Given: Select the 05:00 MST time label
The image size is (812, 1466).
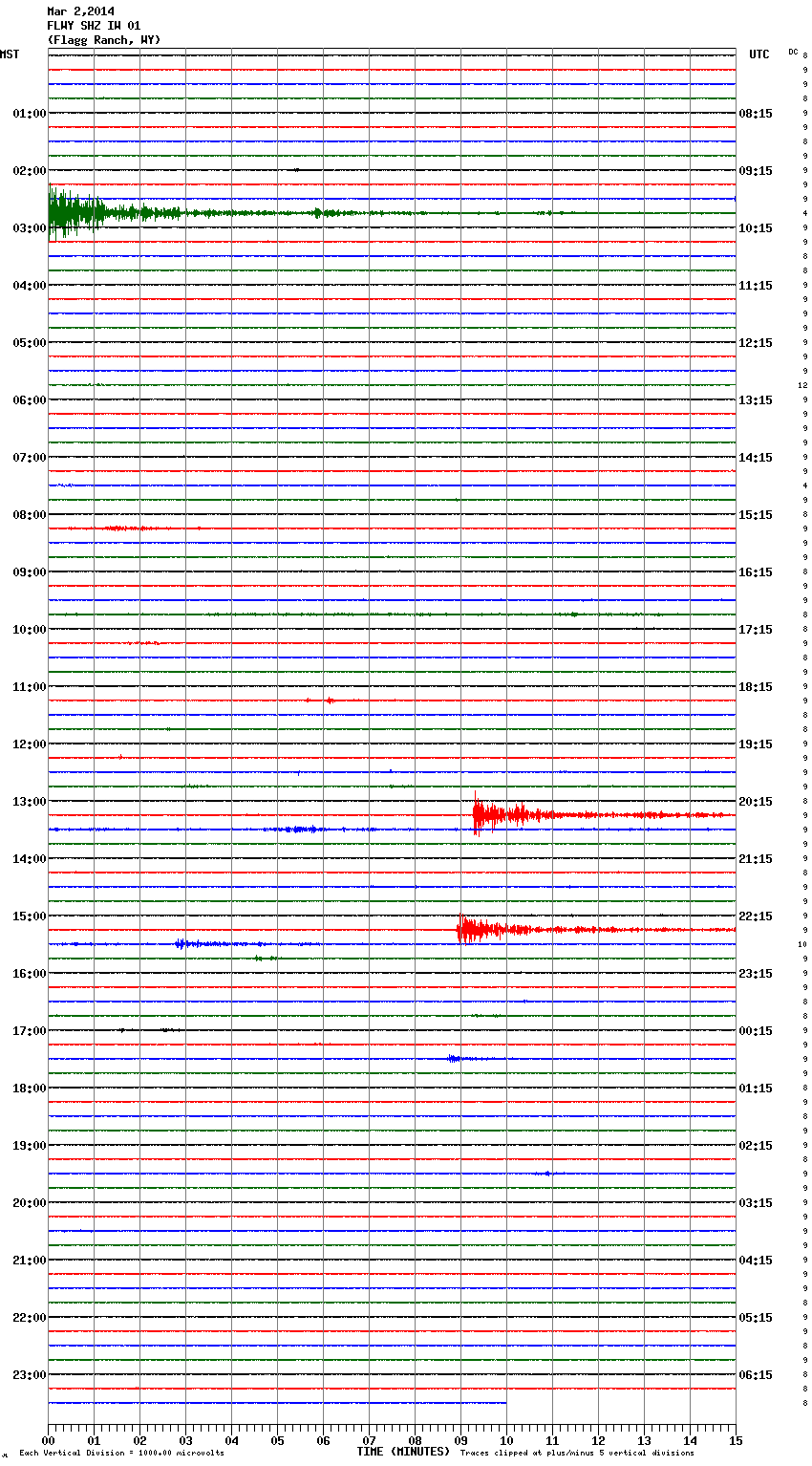Looking at the screenshot, I should click(30, 343).
